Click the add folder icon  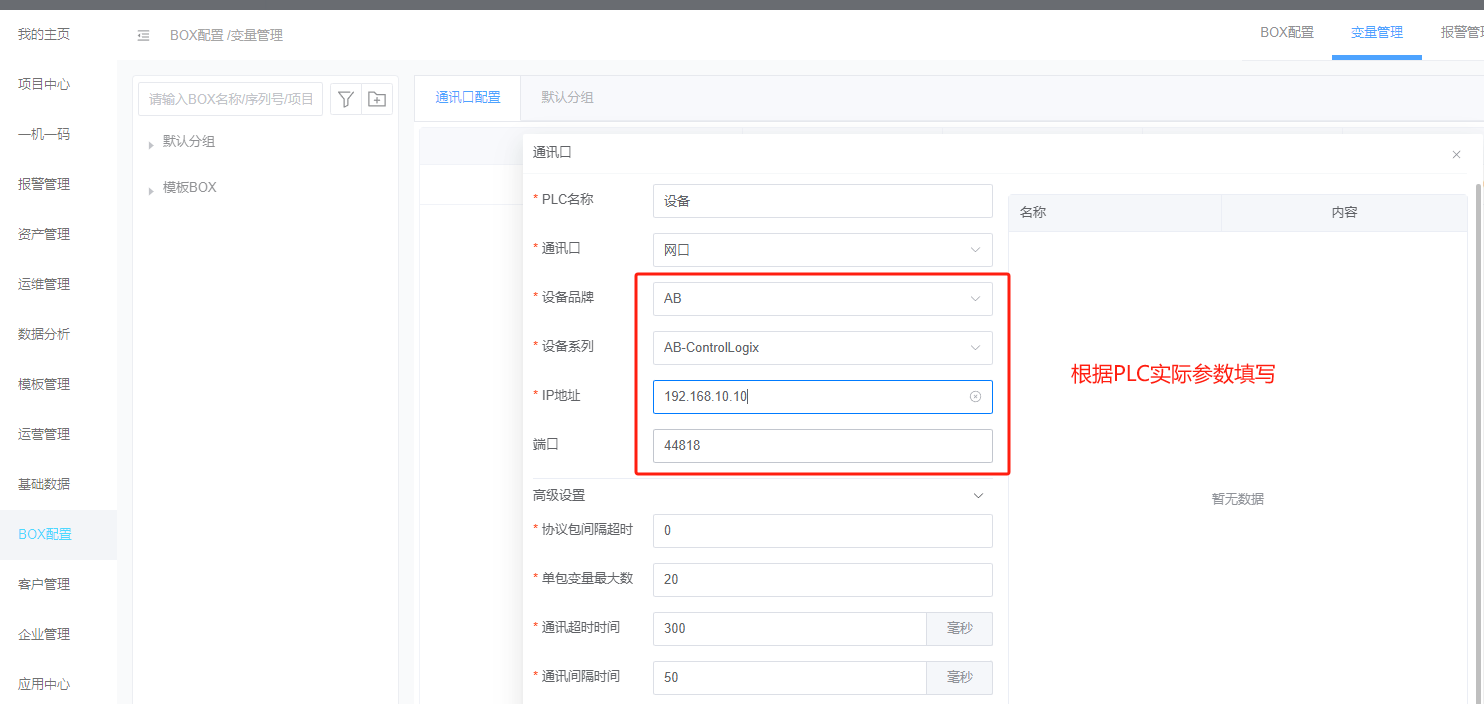[377, 99]
